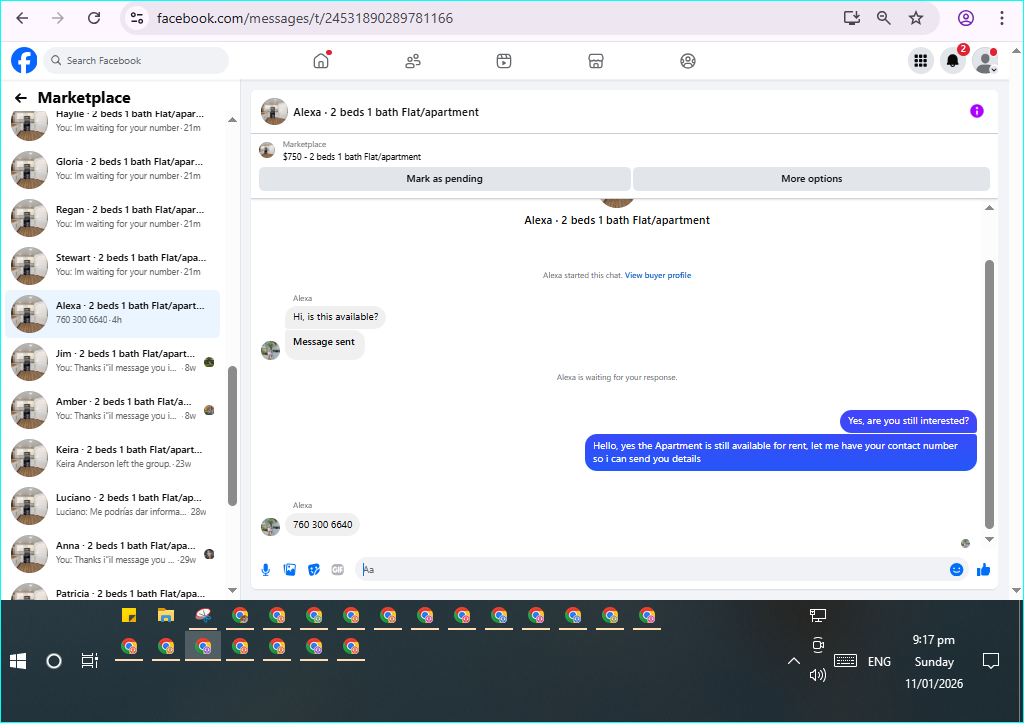
Task: Open the Chrome three-dot menu
Action: pyautogui.click(x=1001, y=18)
